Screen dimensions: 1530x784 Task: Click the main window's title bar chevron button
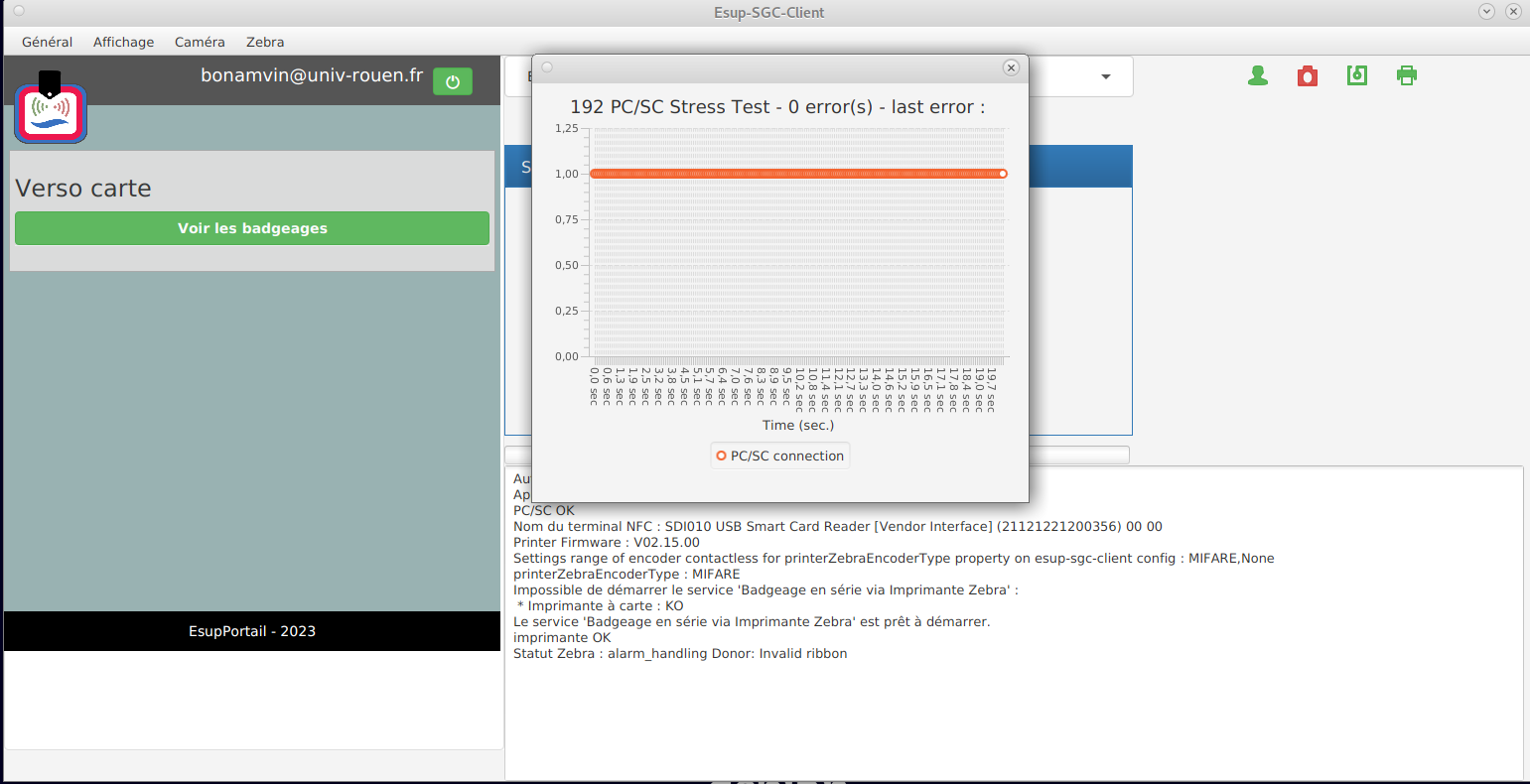[x=1486, y=12]
